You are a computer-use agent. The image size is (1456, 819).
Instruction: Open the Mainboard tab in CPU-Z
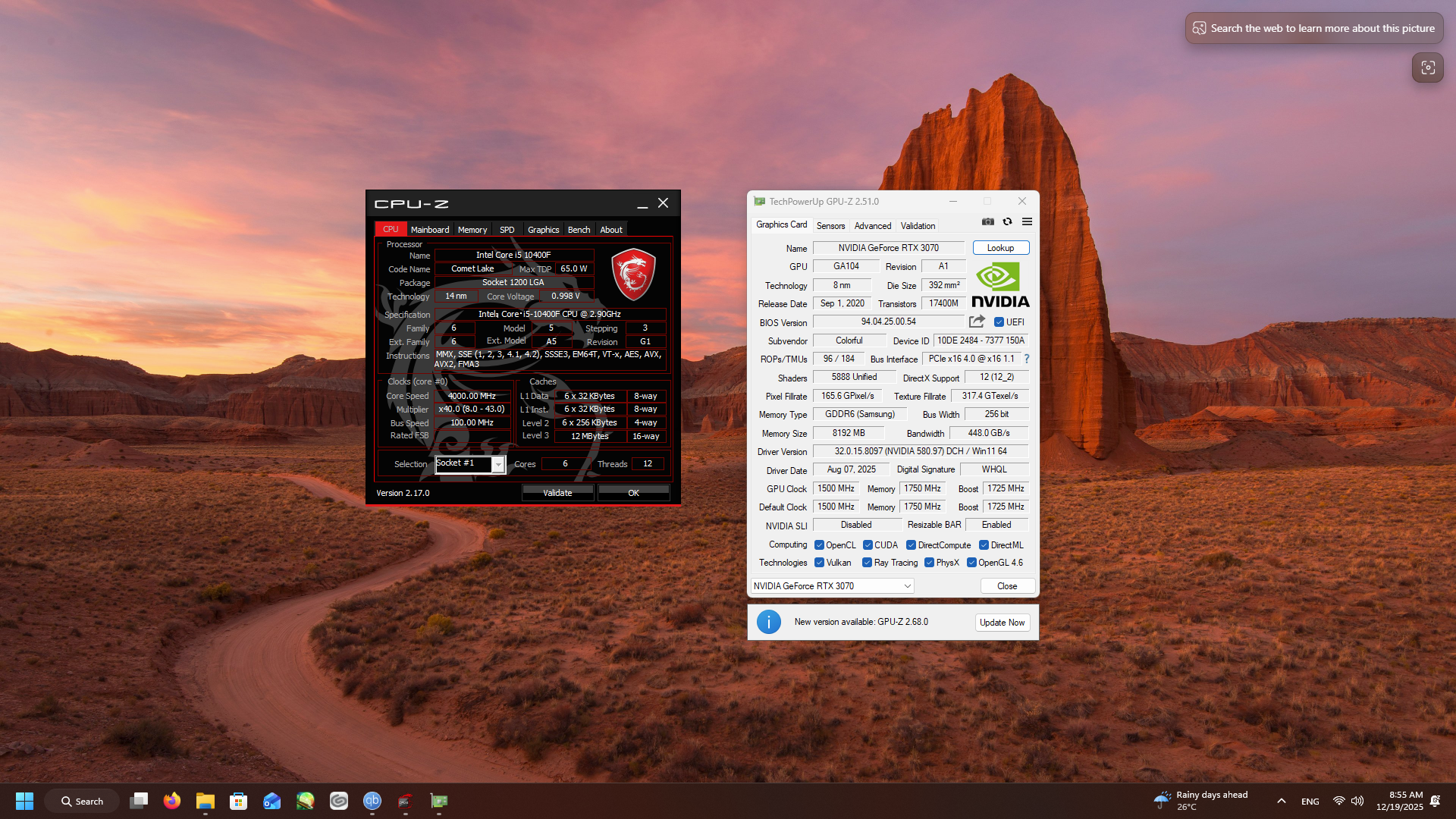(x=430, y=230)
